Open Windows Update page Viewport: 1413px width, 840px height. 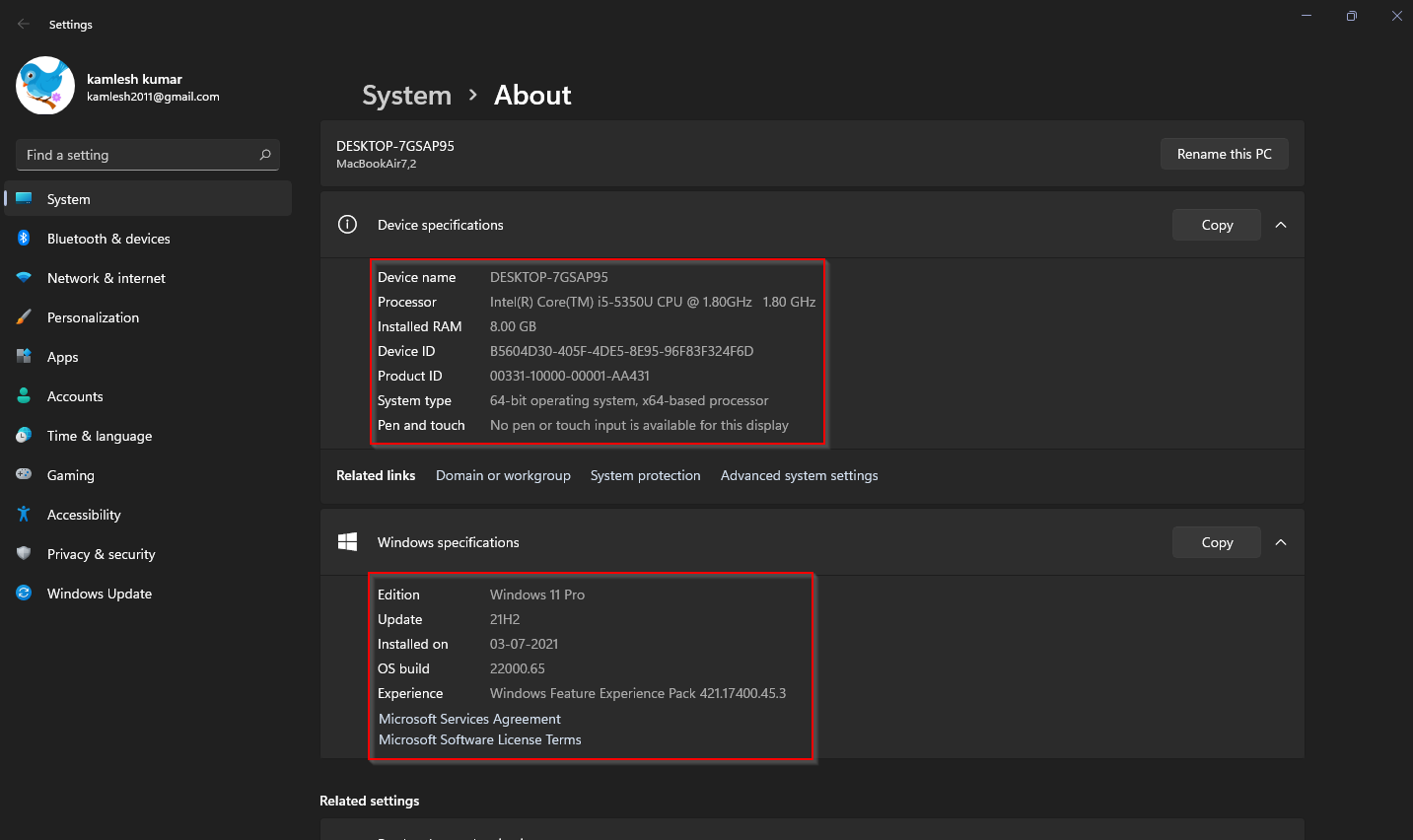148,594
